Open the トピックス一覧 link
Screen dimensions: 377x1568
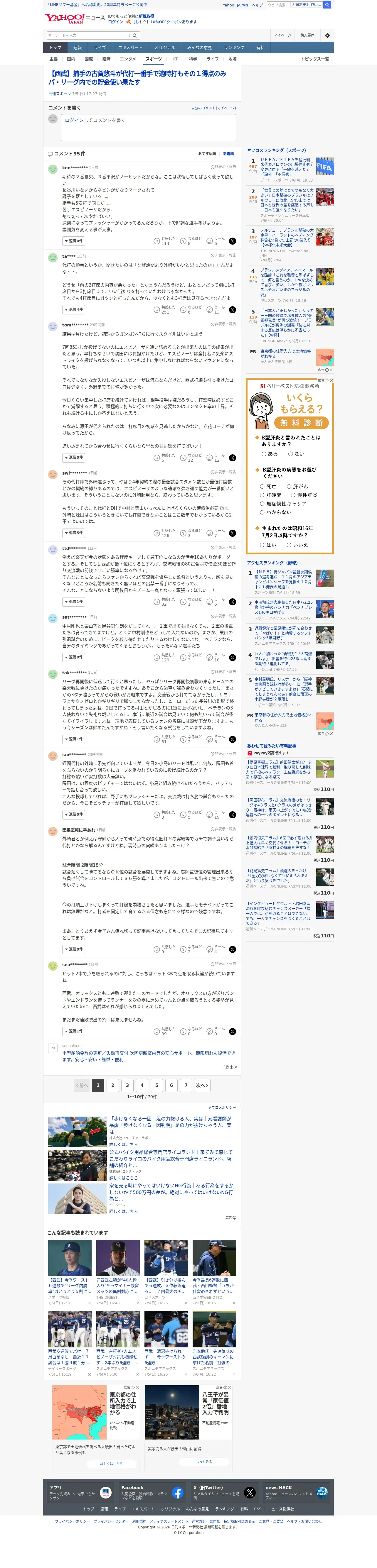click(315, 59)
